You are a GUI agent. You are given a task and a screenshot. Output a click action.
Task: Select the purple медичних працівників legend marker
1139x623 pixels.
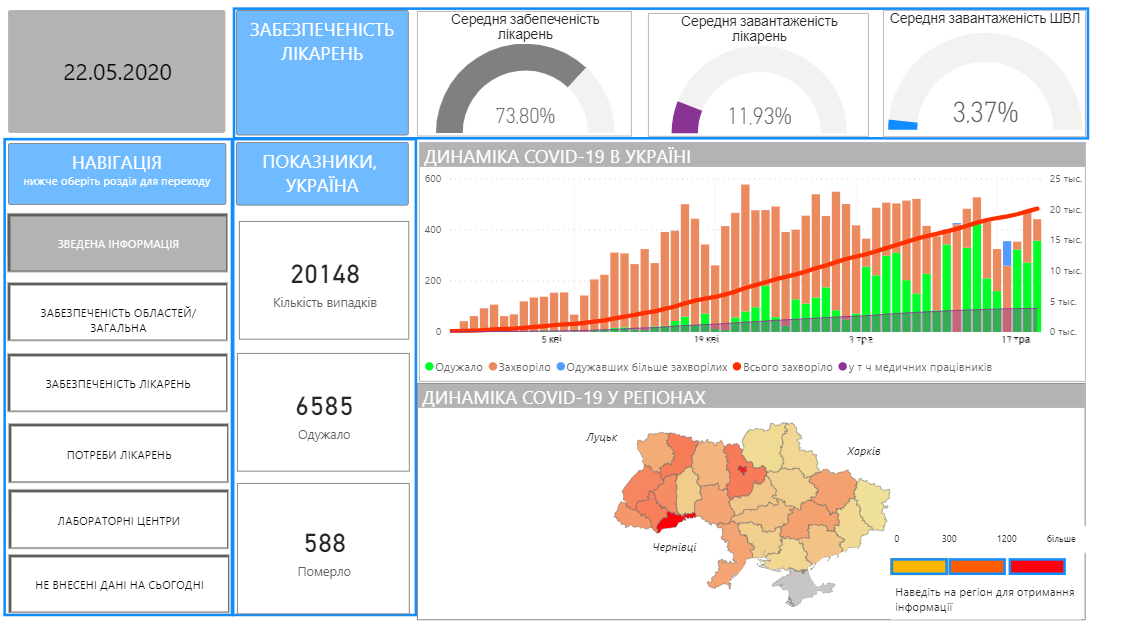point(843,367)
